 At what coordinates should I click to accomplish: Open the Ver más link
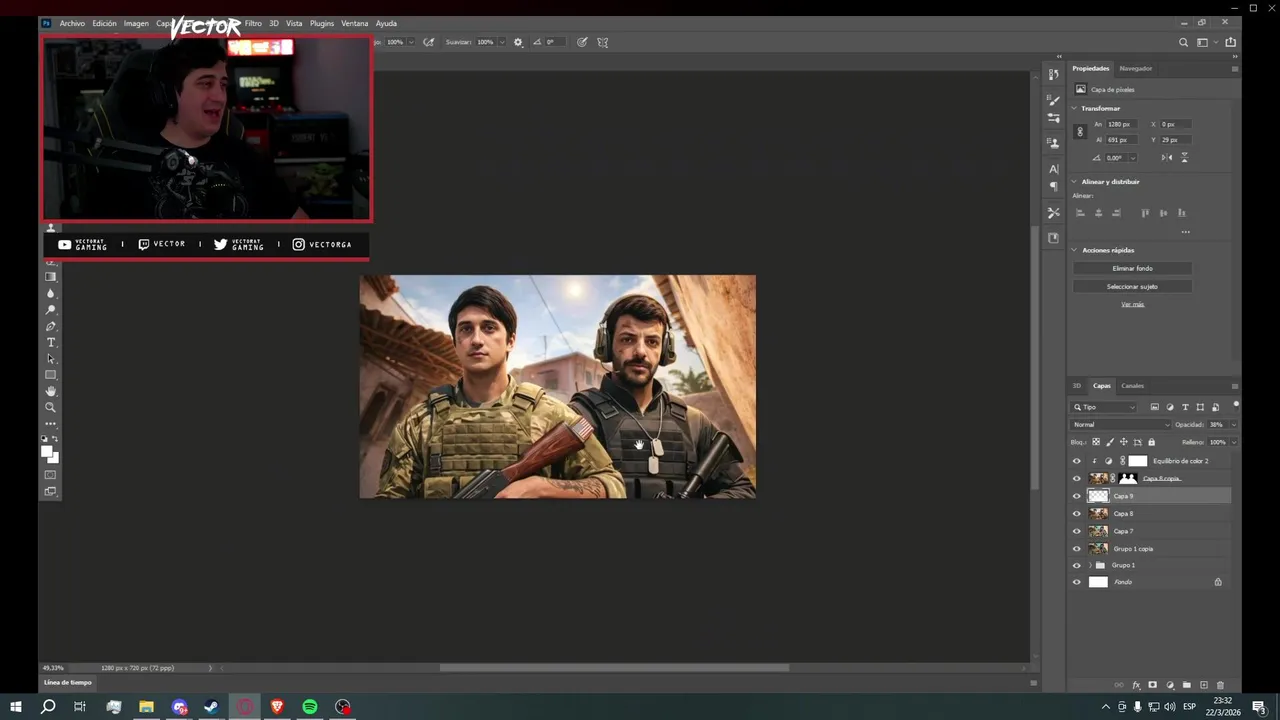(1132, 305)
